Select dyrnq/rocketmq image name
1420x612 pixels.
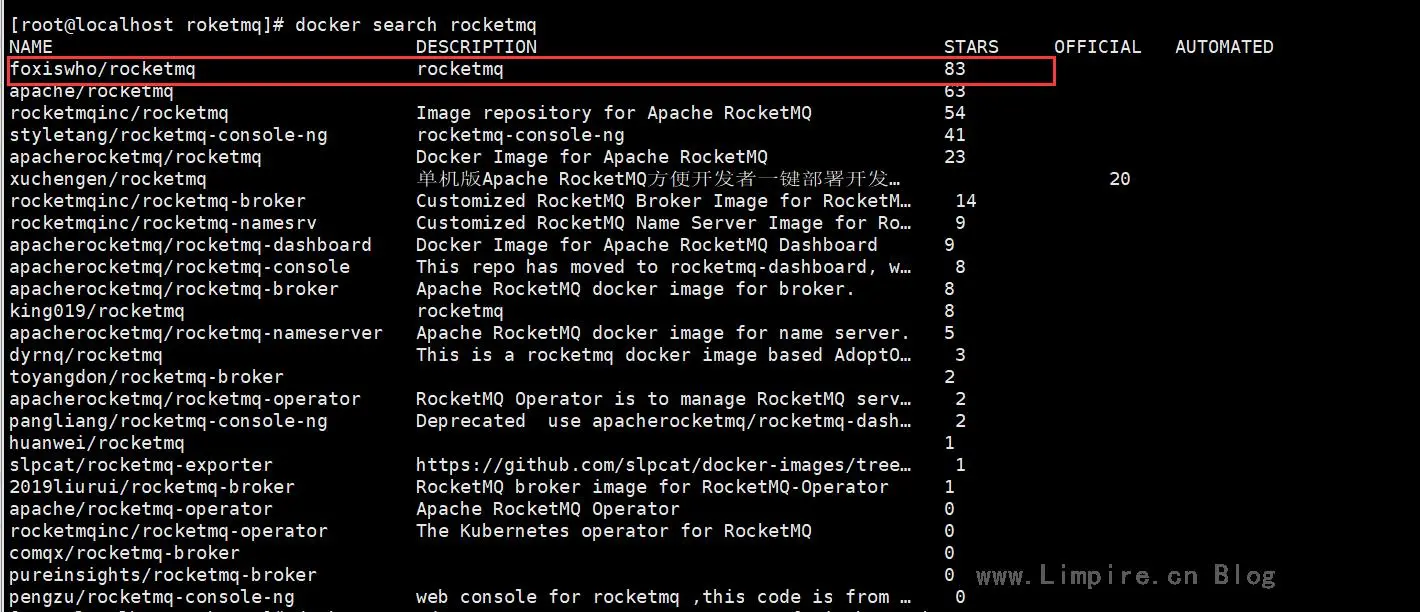tap(86, 355)
